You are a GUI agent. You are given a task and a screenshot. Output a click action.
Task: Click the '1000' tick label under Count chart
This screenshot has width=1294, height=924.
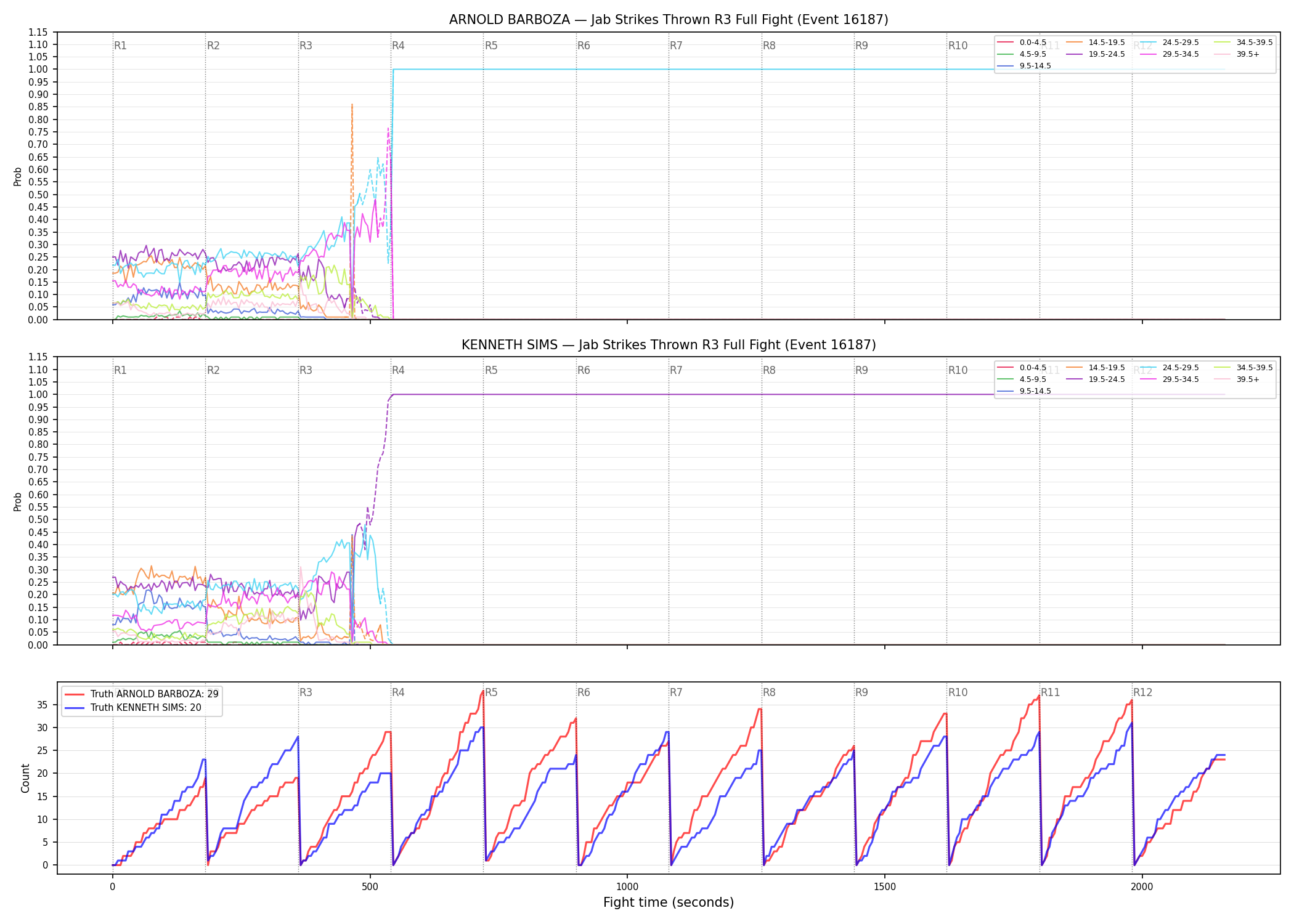(627, 887)
